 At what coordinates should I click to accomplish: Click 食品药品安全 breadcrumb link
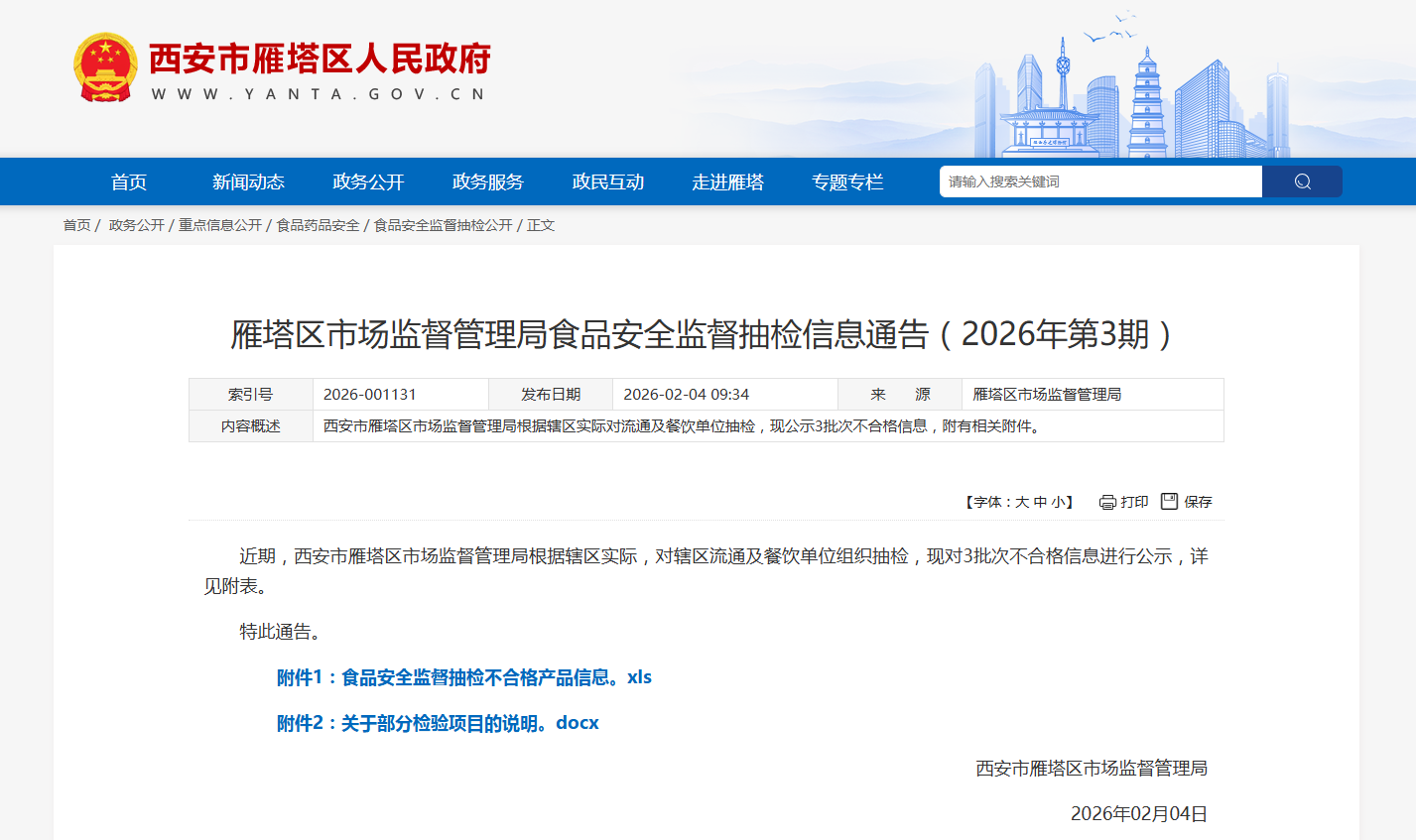[318, 225]
